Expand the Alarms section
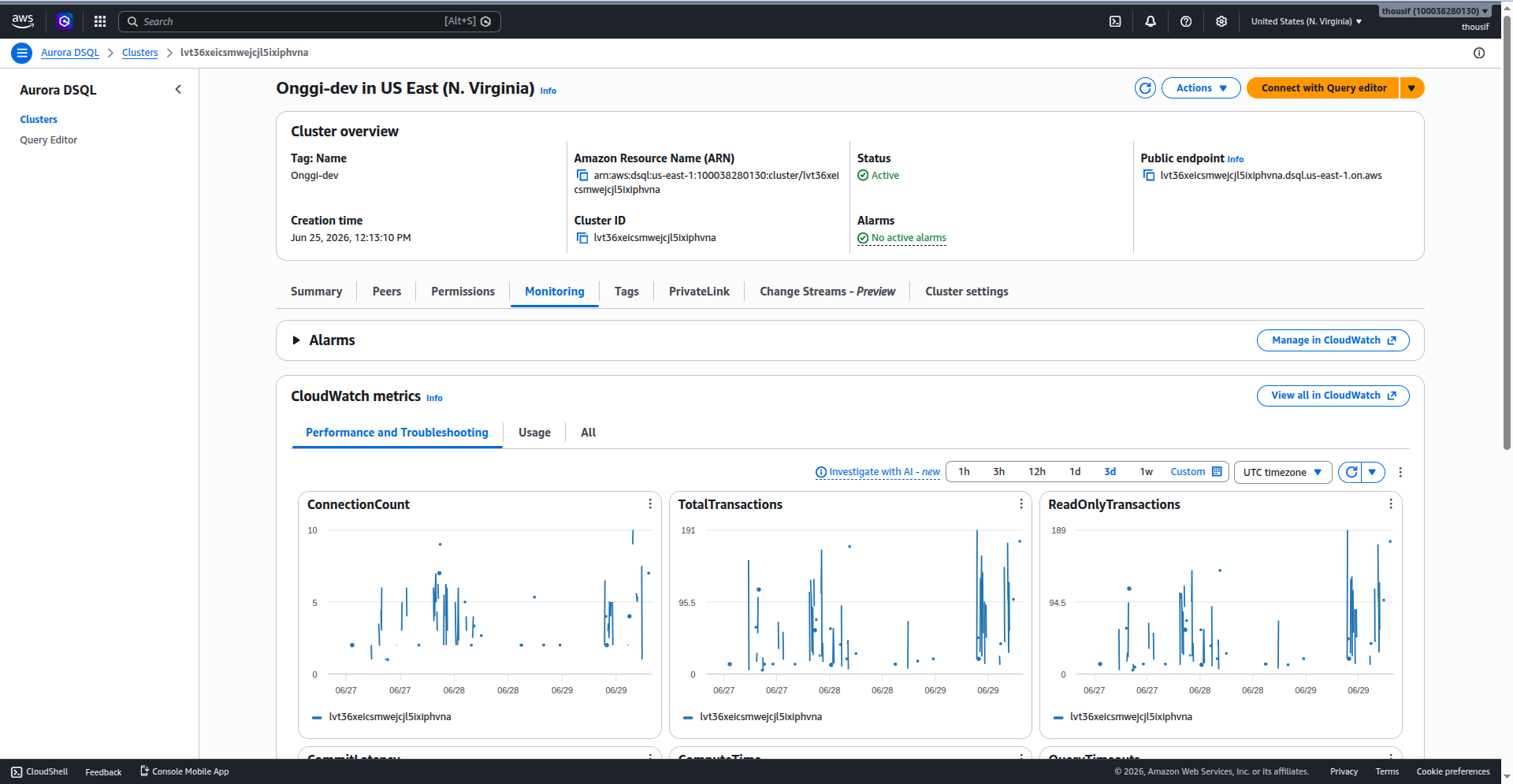This screenshot has height=784, width=1513. click(296, 340)
